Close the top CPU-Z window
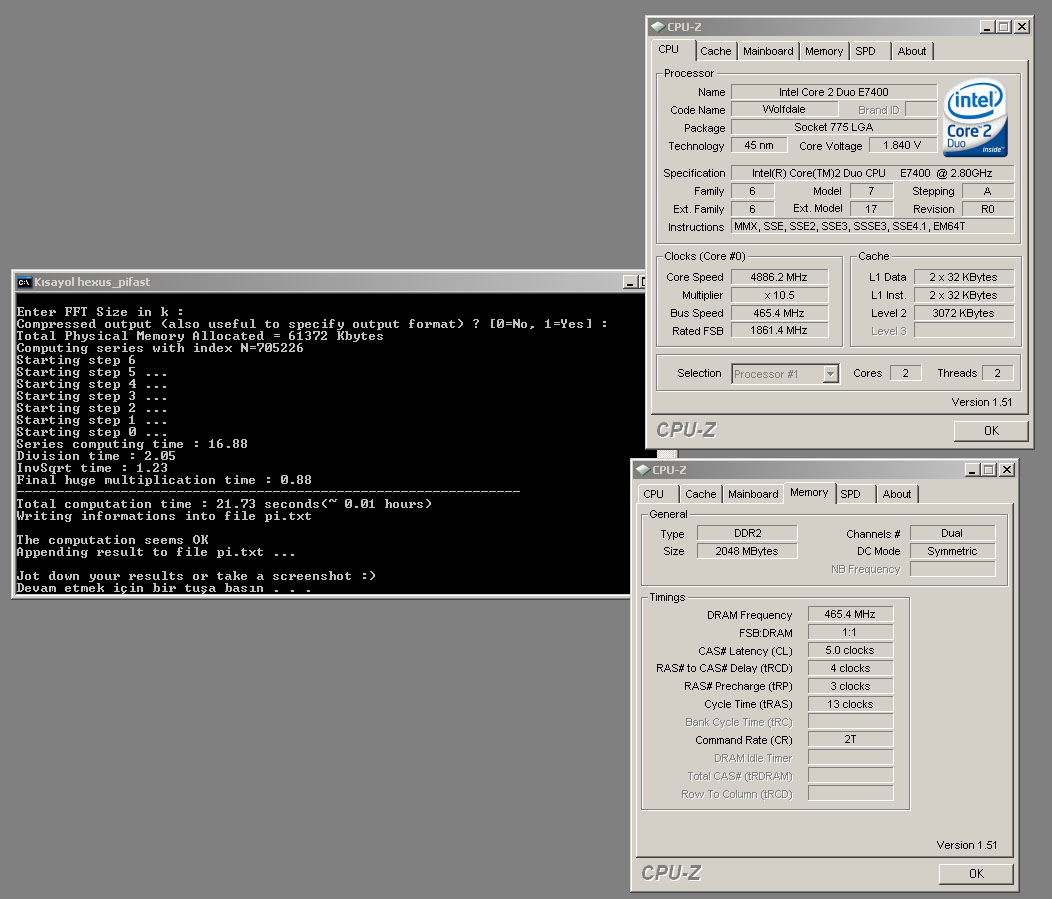Viewport: 1052px width, 899px height. (x=1022, y=27)
